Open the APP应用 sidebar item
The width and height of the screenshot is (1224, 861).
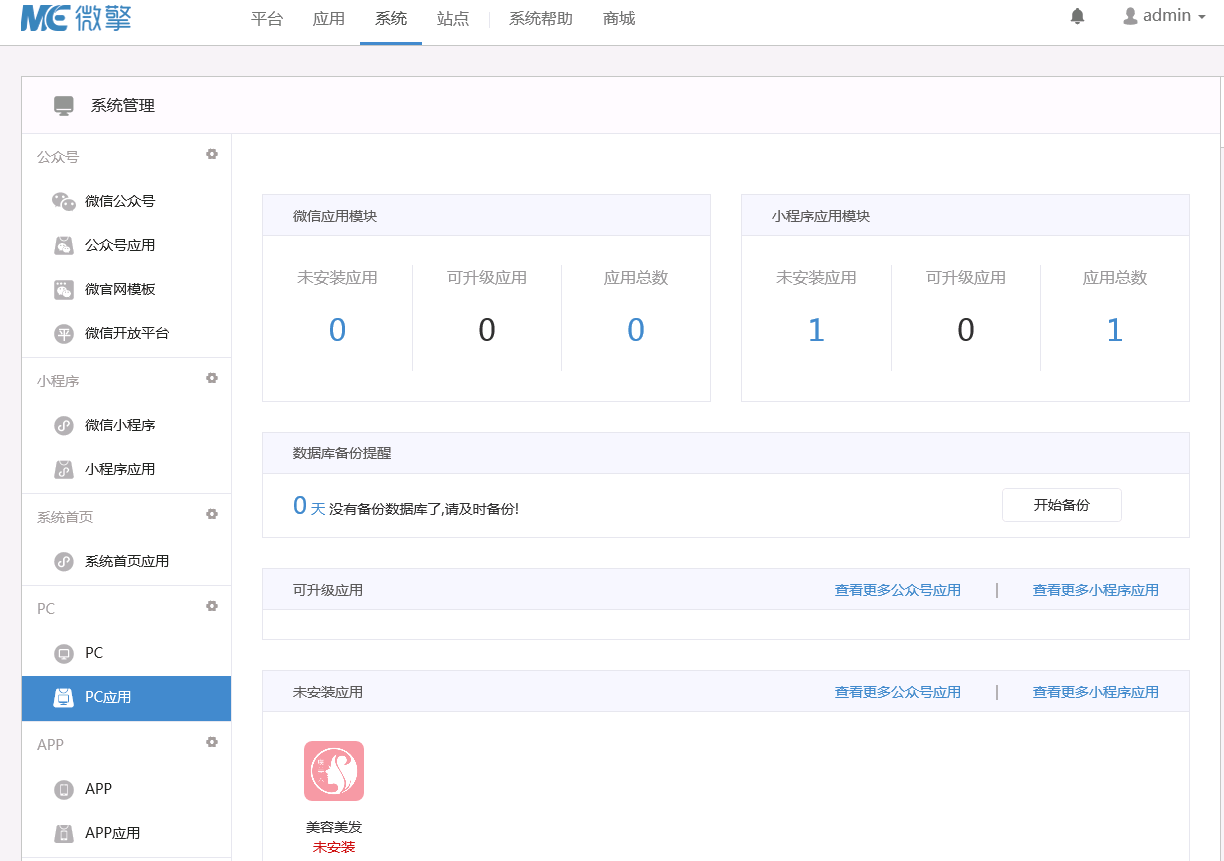tap(111, 833)
